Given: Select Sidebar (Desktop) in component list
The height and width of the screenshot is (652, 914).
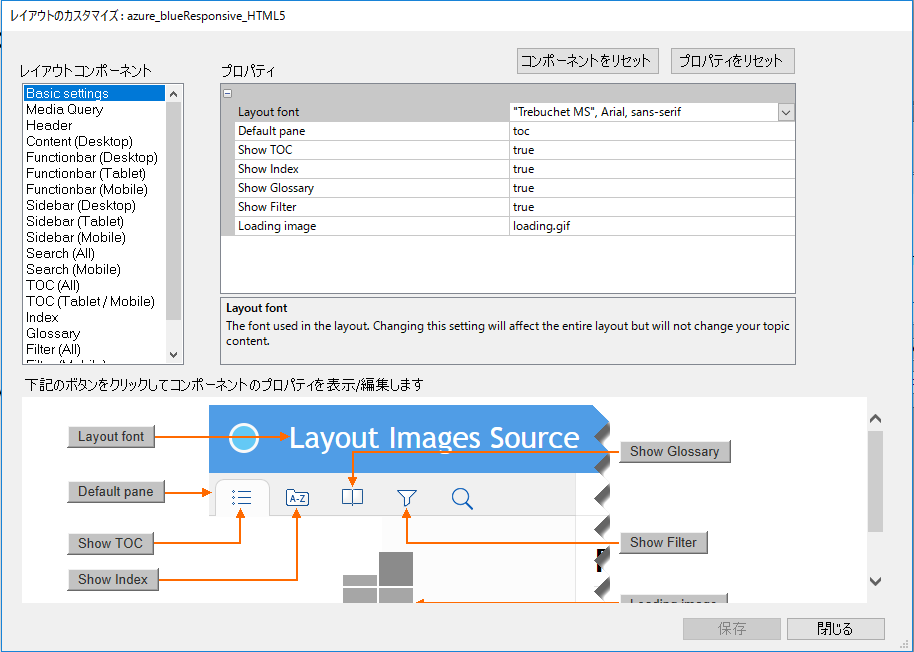Looking at the screenshot, I should tap(81, 206).
